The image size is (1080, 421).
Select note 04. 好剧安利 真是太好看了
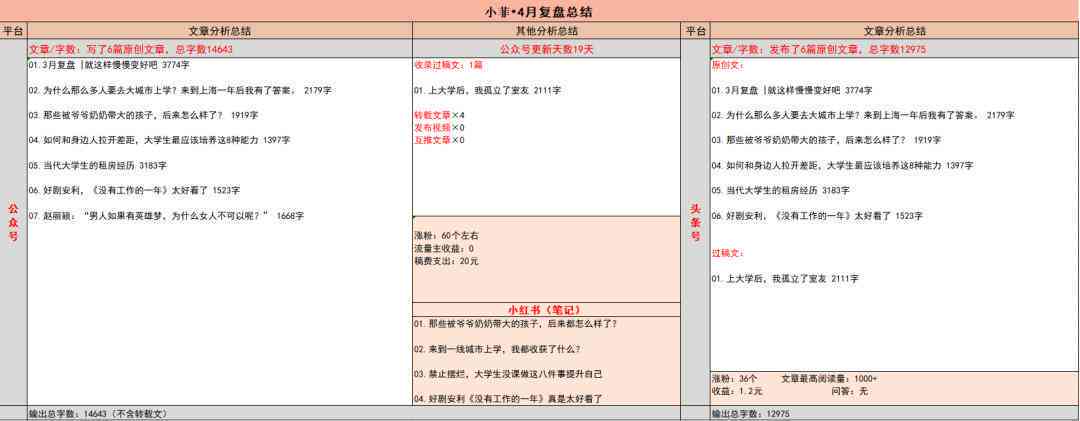[508, 399]
